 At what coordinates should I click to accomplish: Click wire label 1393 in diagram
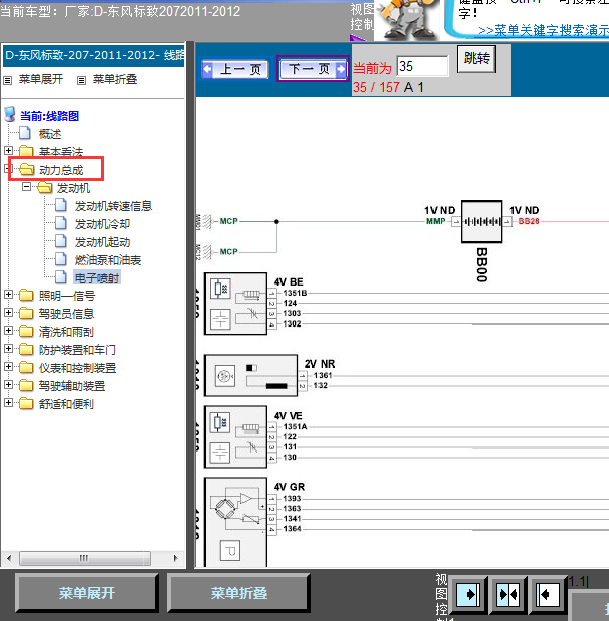(x=292, y=498)
